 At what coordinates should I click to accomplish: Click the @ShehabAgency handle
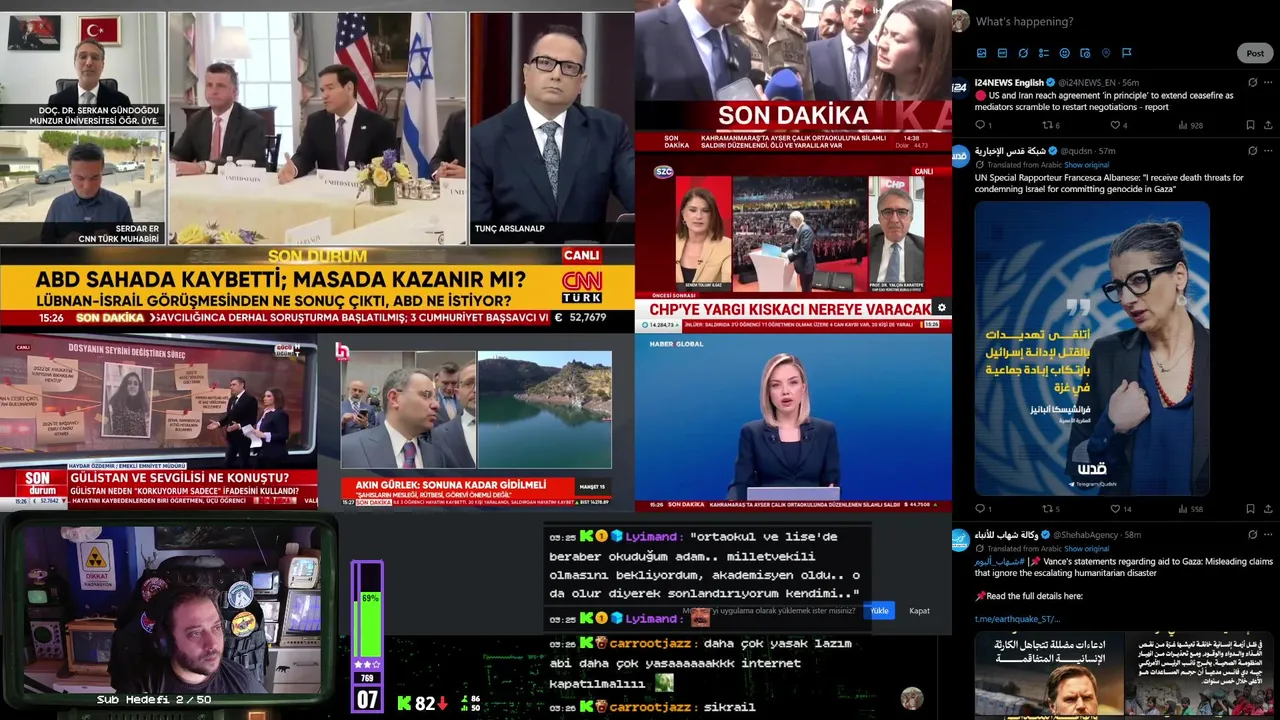point(1085,535)
